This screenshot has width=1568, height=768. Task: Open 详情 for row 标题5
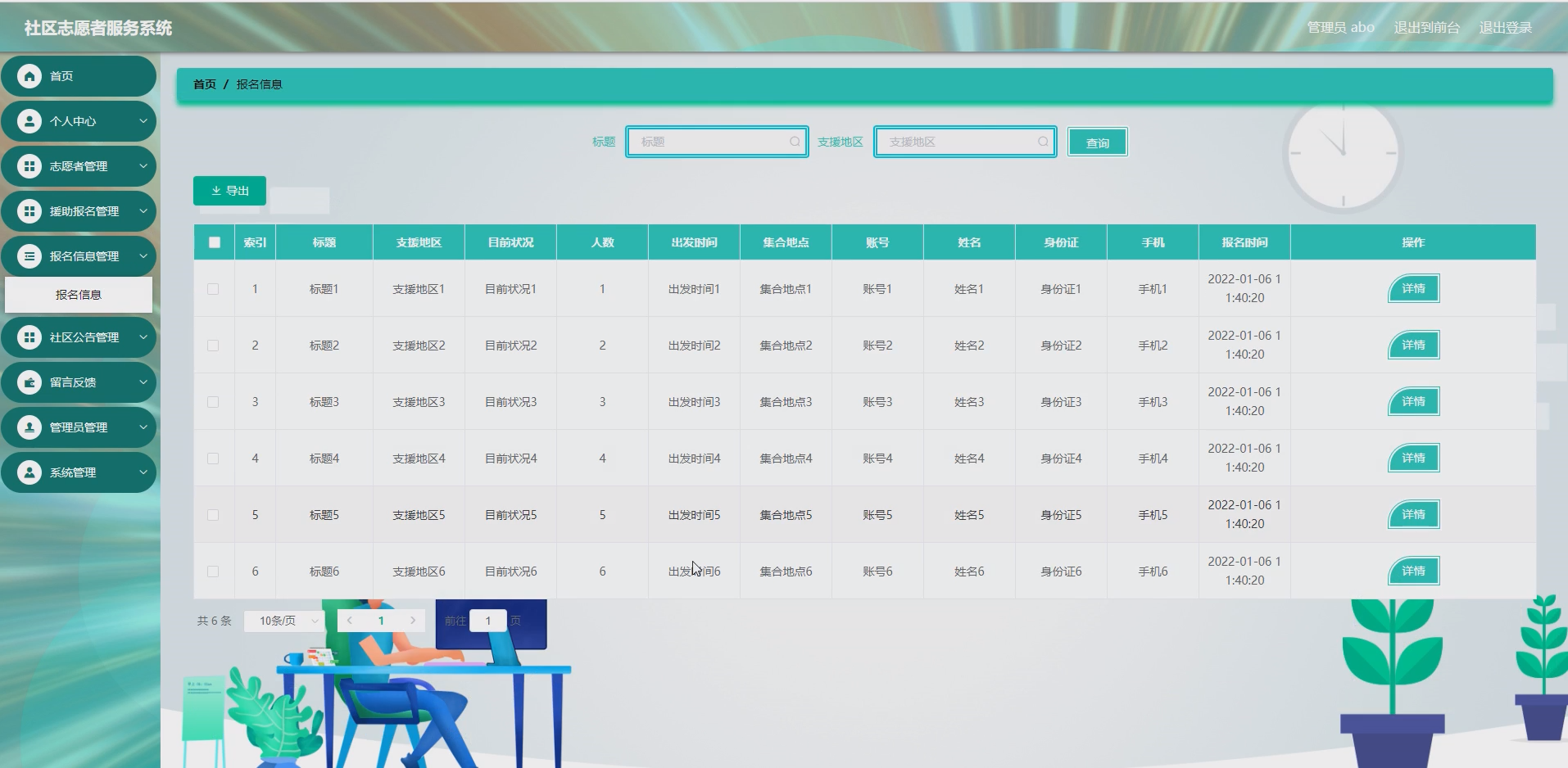pyautogui.click(x=1413, y=514)
